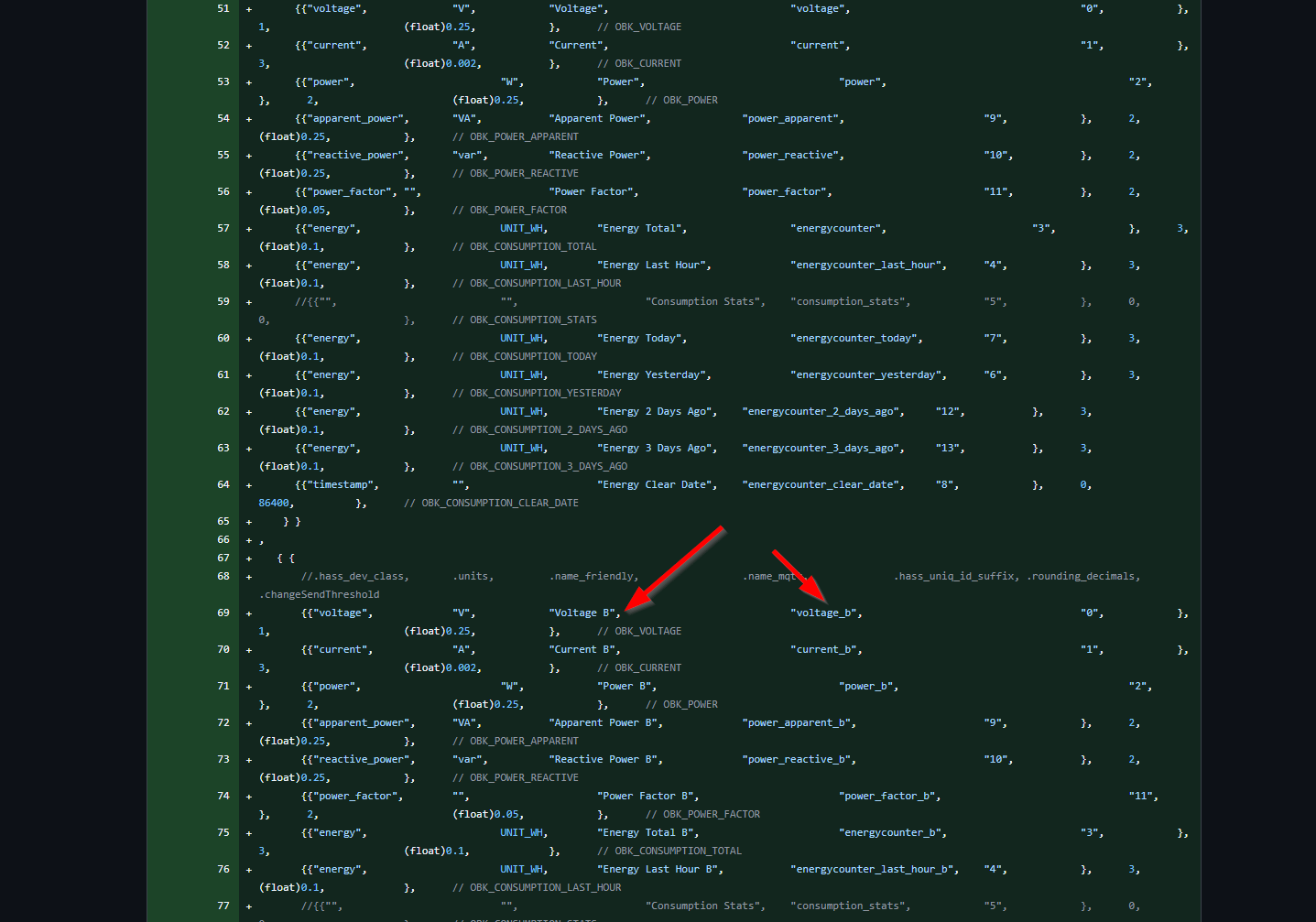1316x922 pixels.
Task: Click "Consumption Stats" on commented line 59
Action: tap(703, 301)
